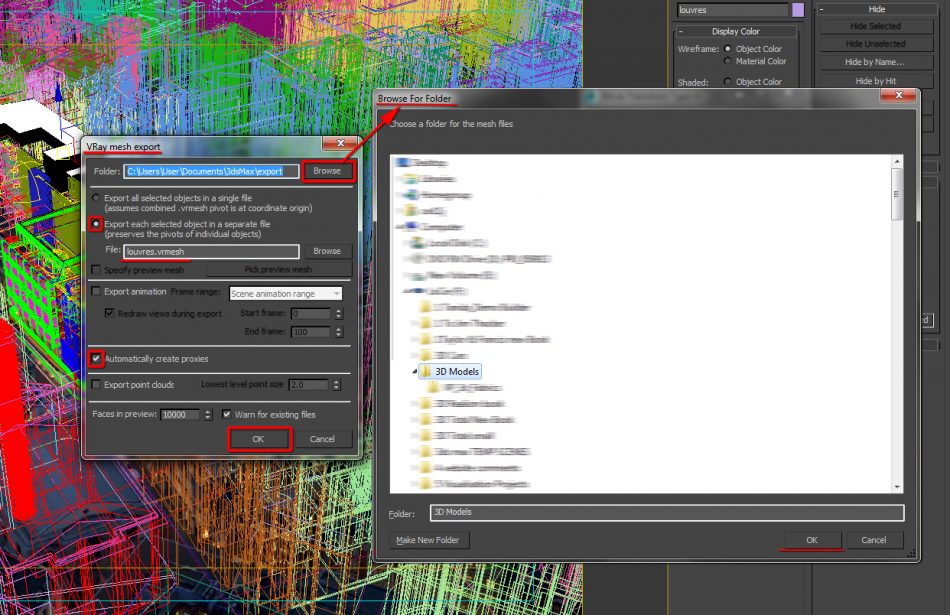Click Cancel in the Browse For Folder dialog
The width and height of the screenshot is (950, 615).
[x=875, y=540]
